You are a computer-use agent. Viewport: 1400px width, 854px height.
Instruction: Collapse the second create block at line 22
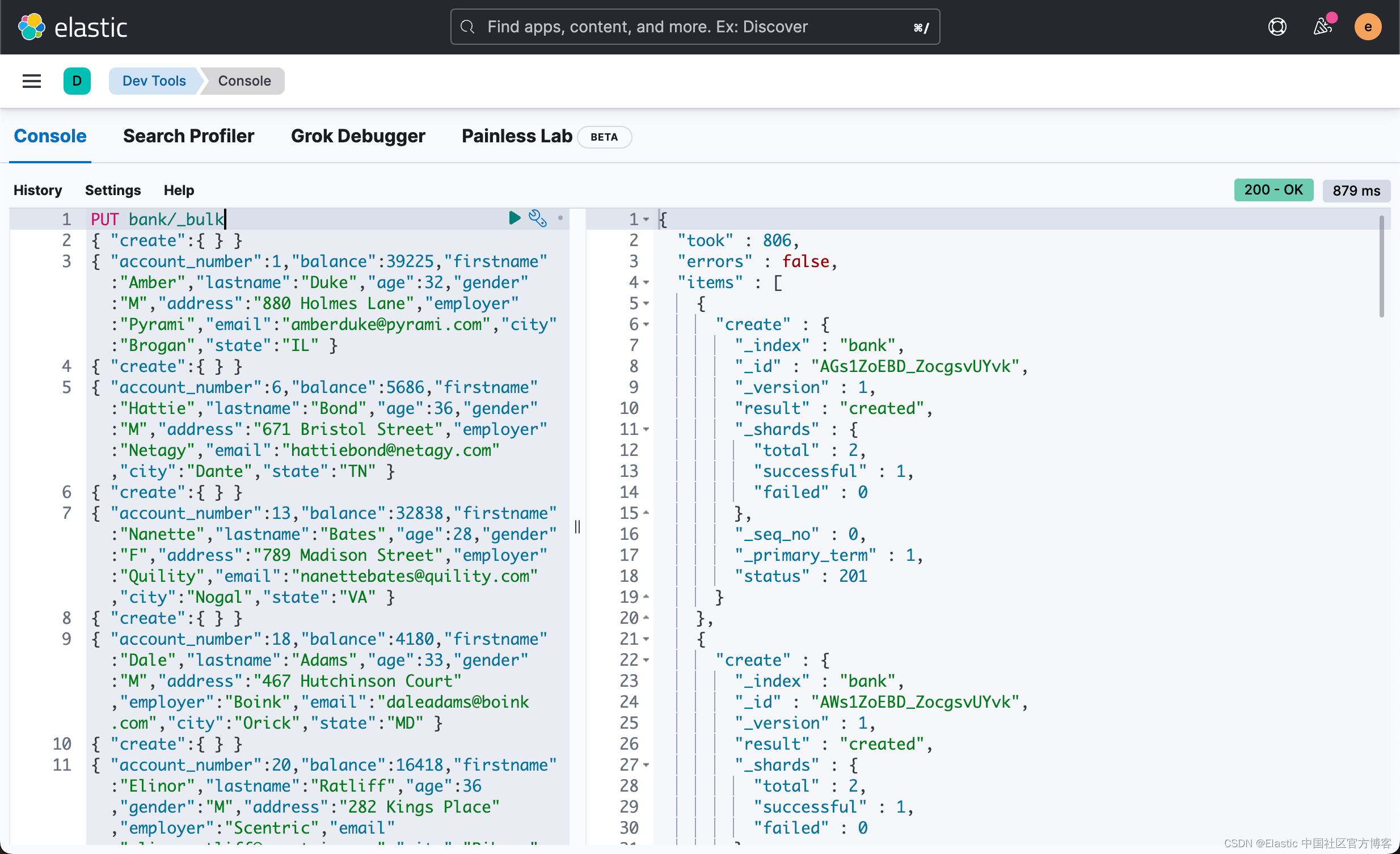pyautogui.click(x=646, y=661)
